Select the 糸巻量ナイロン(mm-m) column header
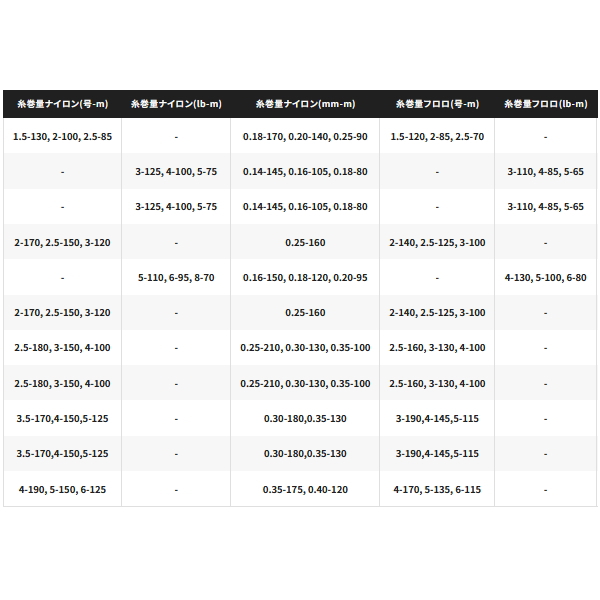Screen dimensions: 600x600 click(x=305, y=103)
